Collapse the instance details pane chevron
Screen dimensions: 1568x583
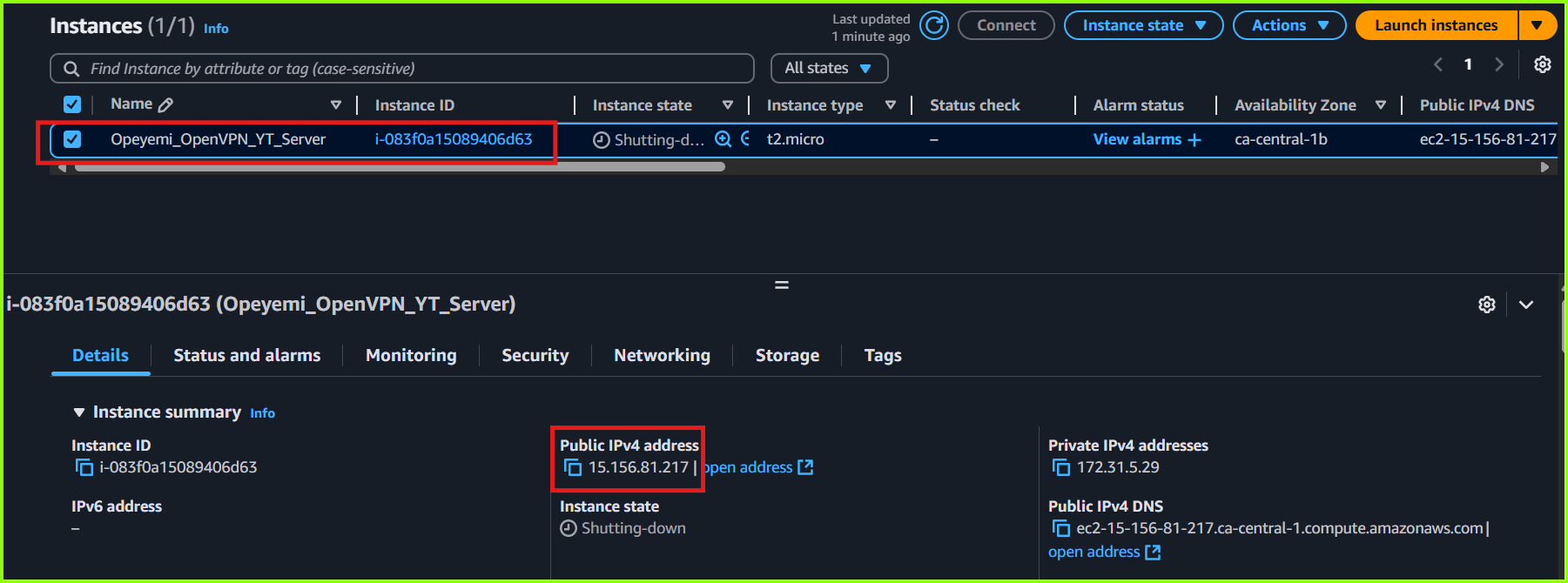click(1526, 305)
